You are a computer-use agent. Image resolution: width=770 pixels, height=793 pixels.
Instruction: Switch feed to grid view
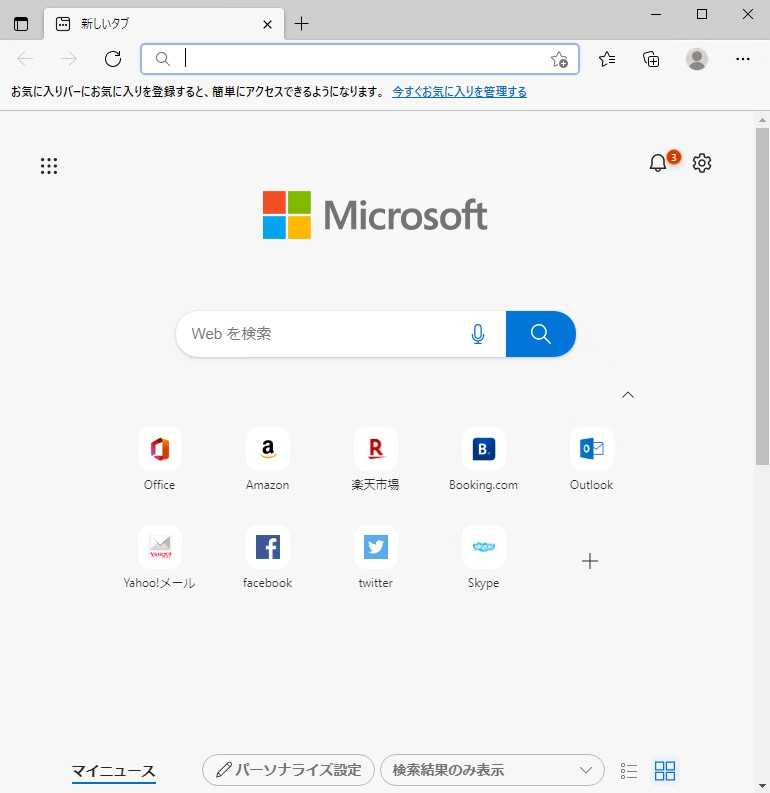coord(665,771)
